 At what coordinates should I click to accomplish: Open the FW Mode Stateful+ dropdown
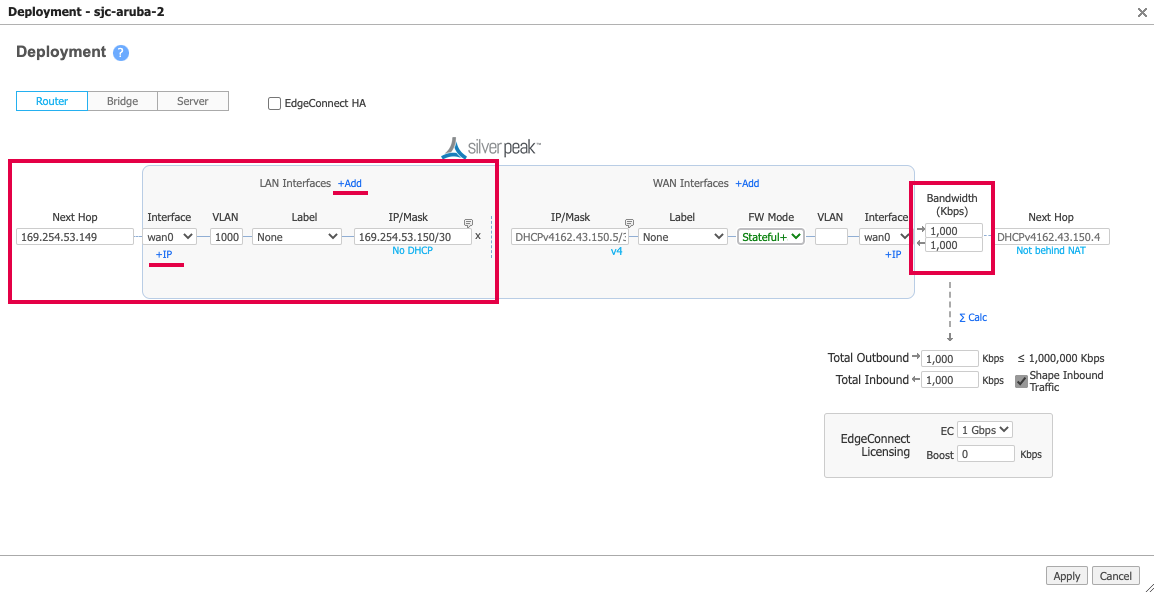770,236
